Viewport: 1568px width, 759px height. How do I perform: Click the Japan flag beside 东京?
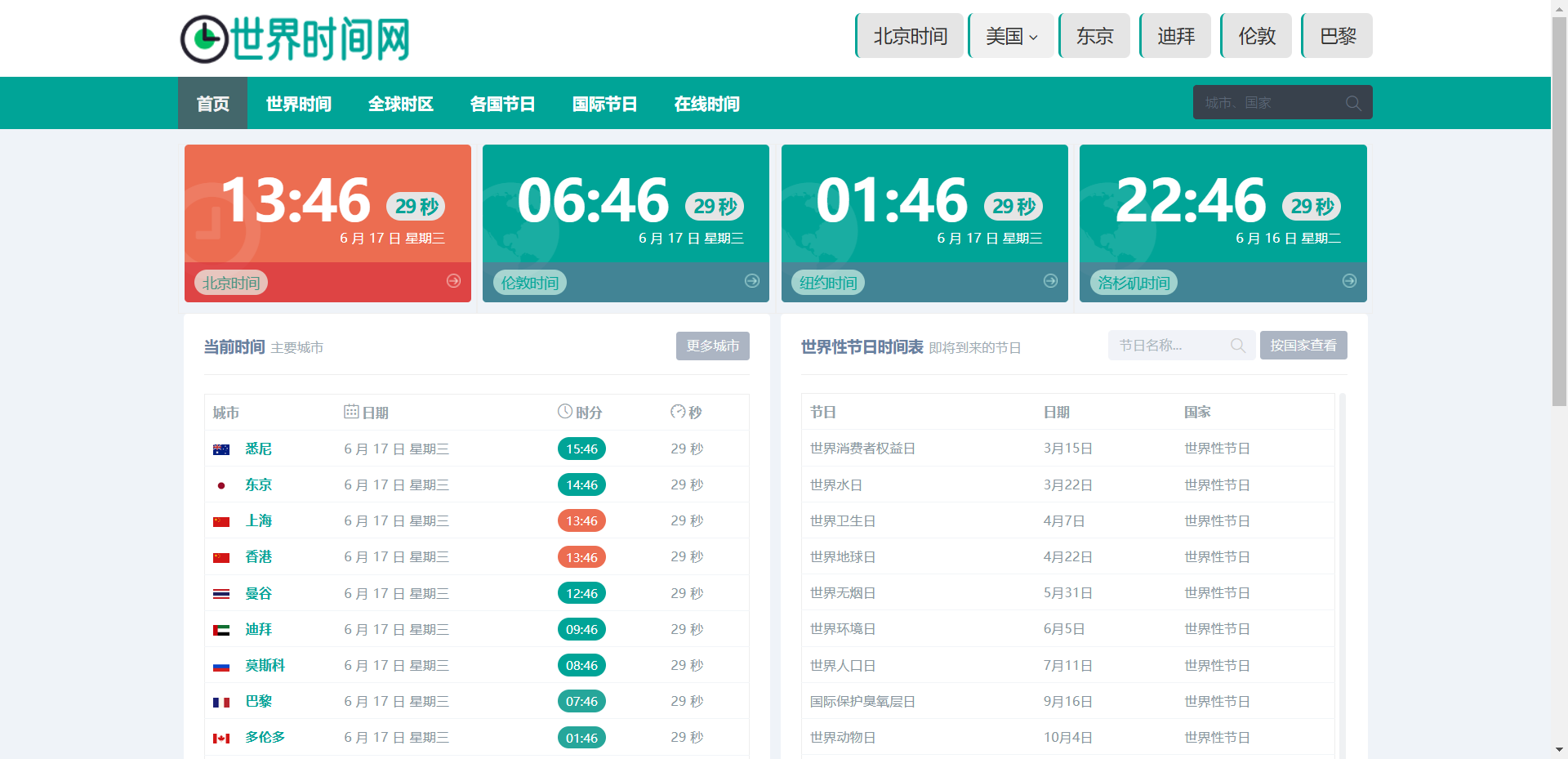[x=221, y=485]
